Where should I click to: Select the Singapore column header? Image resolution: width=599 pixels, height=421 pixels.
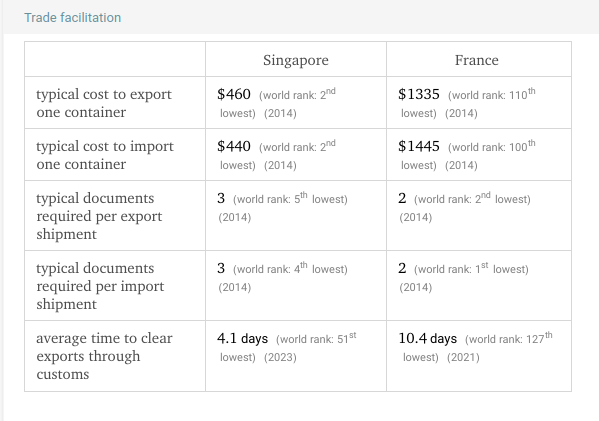(296, 60)
